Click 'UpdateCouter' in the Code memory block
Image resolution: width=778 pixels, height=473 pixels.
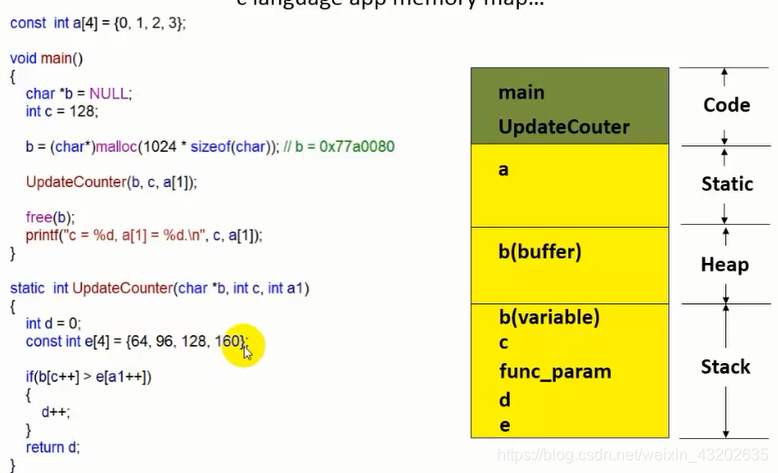tap(564, 127)
